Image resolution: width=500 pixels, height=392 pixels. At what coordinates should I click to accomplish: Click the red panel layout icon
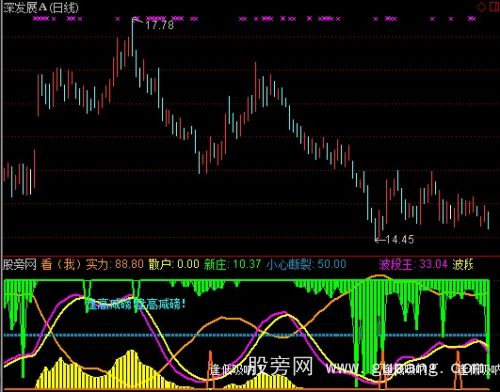coord(495,7)
